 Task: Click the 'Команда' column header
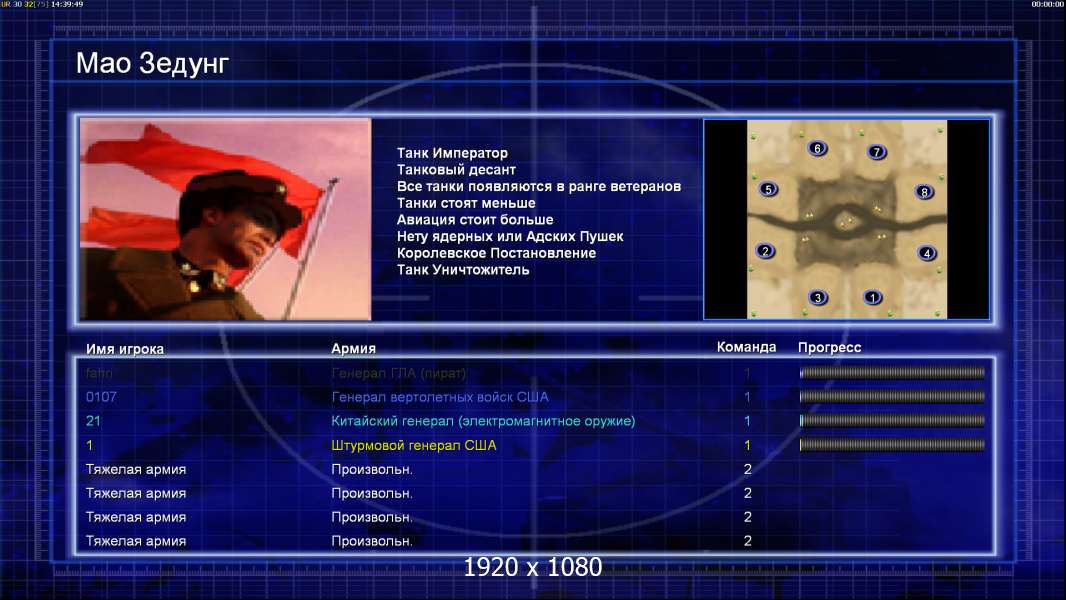click(746, 347)
